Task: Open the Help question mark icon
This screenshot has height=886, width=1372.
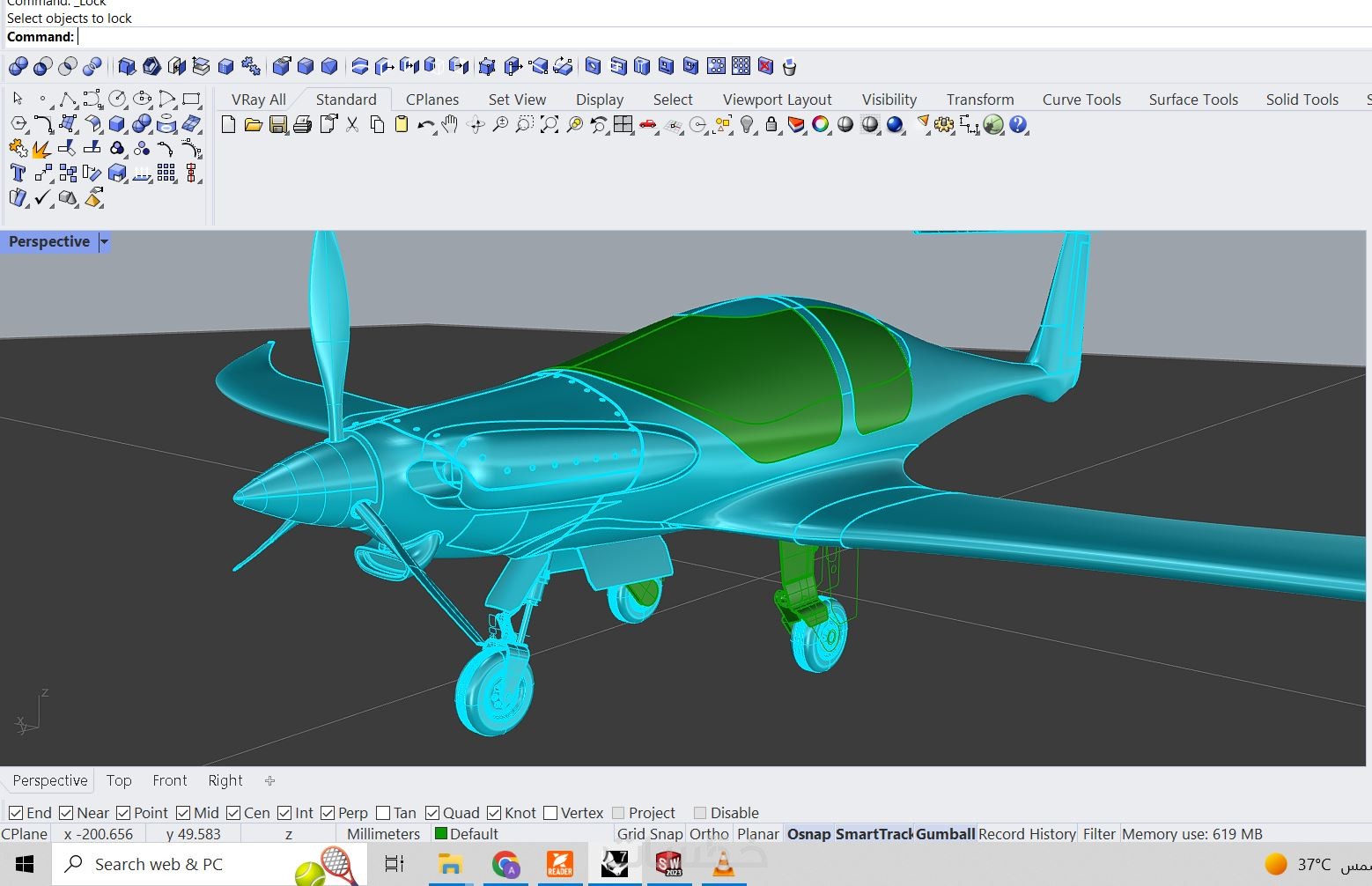Action: (x=1018, y=125)
